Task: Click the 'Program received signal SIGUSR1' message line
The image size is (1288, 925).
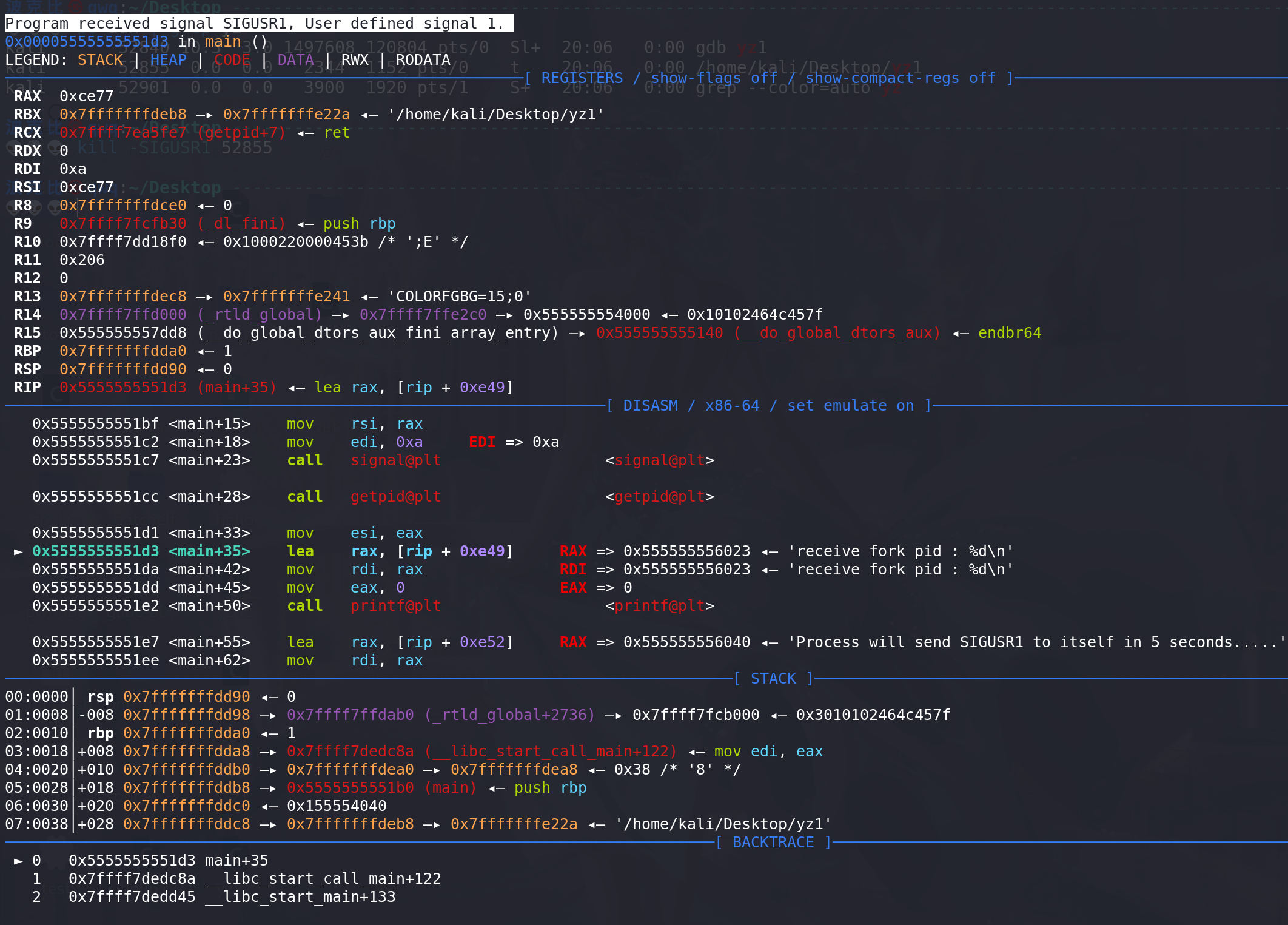Action: coord(259,24)
